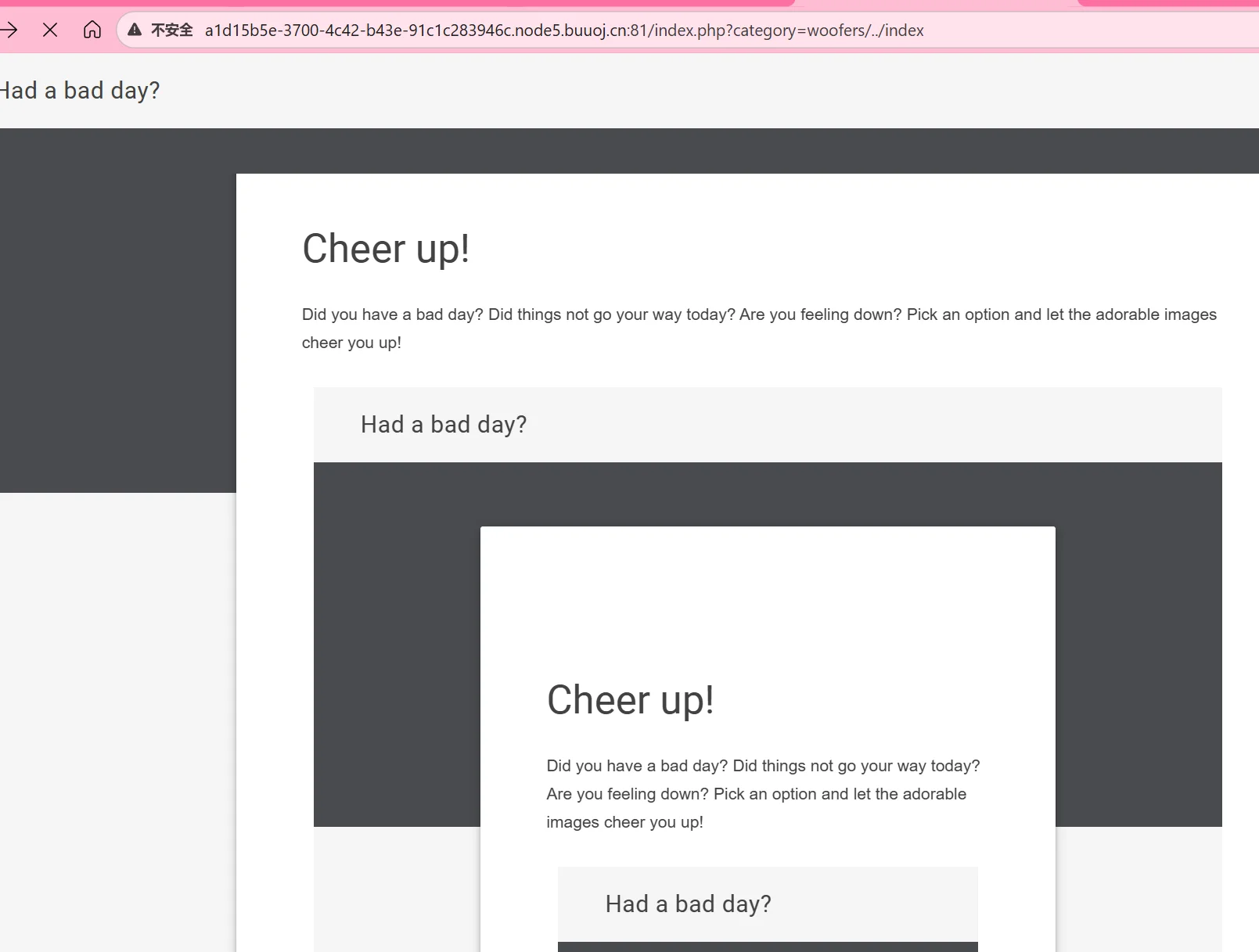
Task: Click the browser forward arrow
Action: [9, 31]
